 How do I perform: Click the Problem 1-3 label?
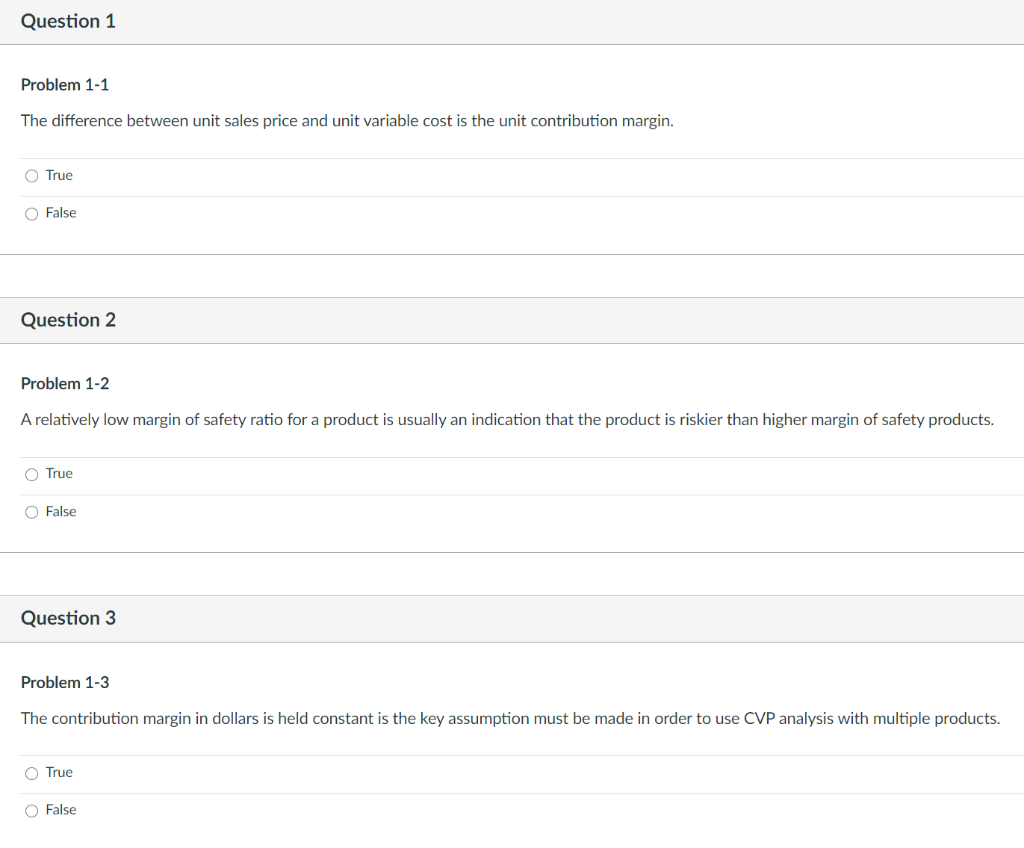pos(65,682)
